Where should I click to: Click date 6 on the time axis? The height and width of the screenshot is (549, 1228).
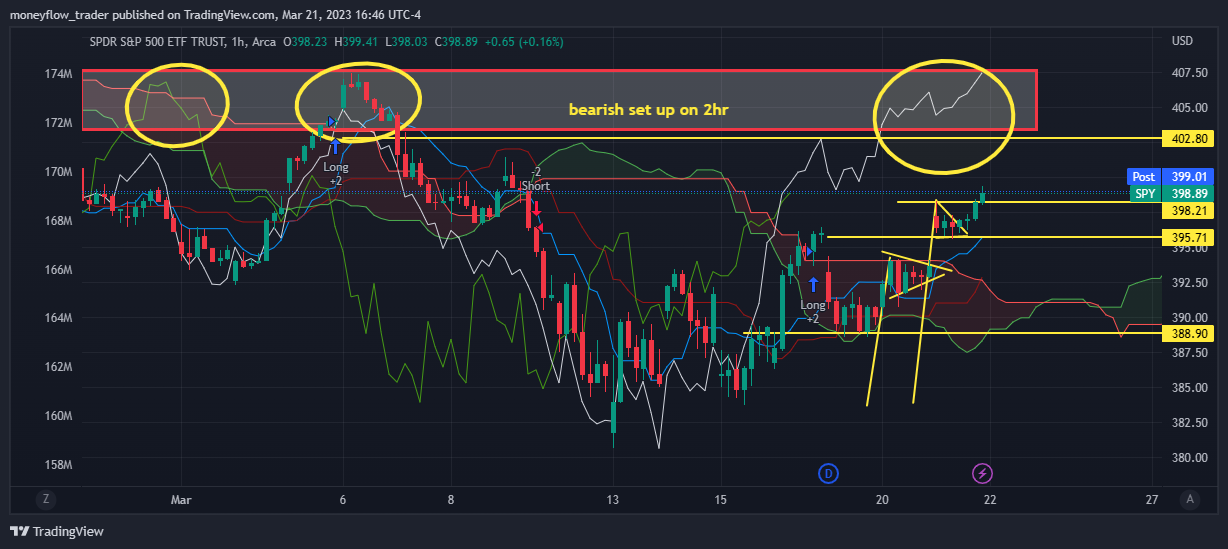[343, 498]
